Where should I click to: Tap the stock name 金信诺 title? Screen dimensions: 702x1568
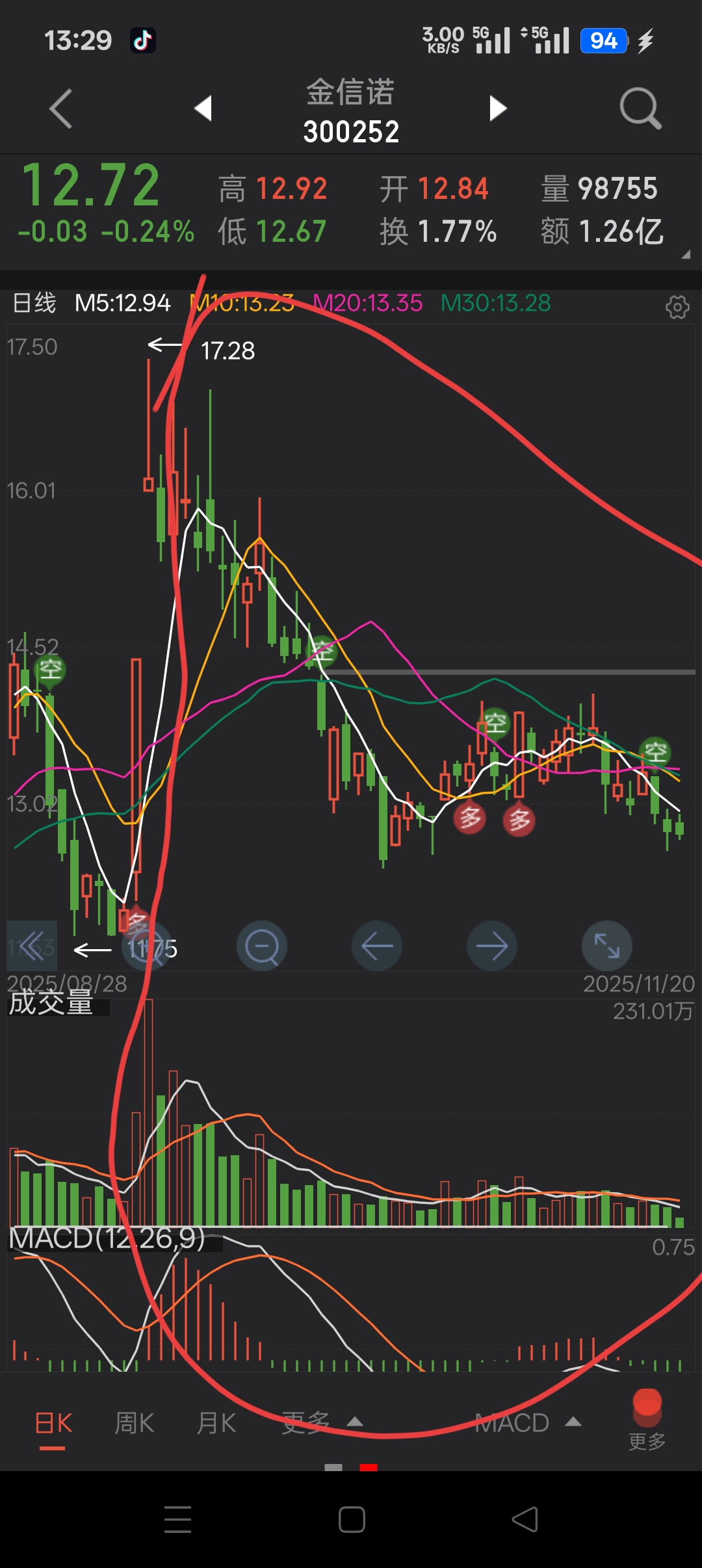point(350,92)
